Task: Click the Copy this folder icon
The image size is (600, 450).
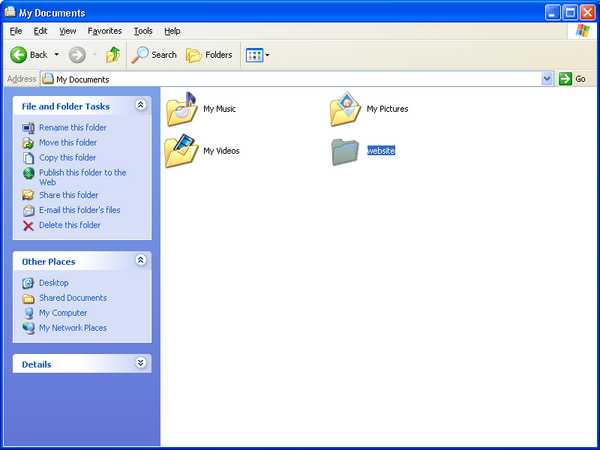Action: point(28,158)
